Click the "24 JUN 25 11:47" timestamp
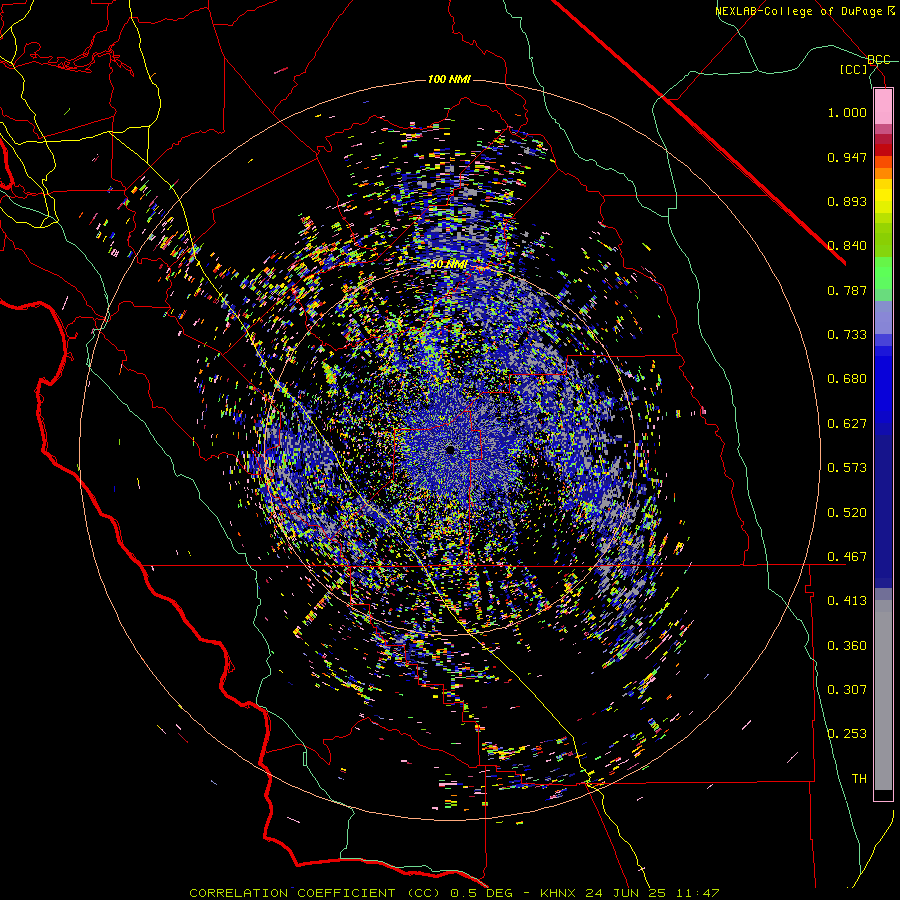900x900 pixels. (653, 893)
